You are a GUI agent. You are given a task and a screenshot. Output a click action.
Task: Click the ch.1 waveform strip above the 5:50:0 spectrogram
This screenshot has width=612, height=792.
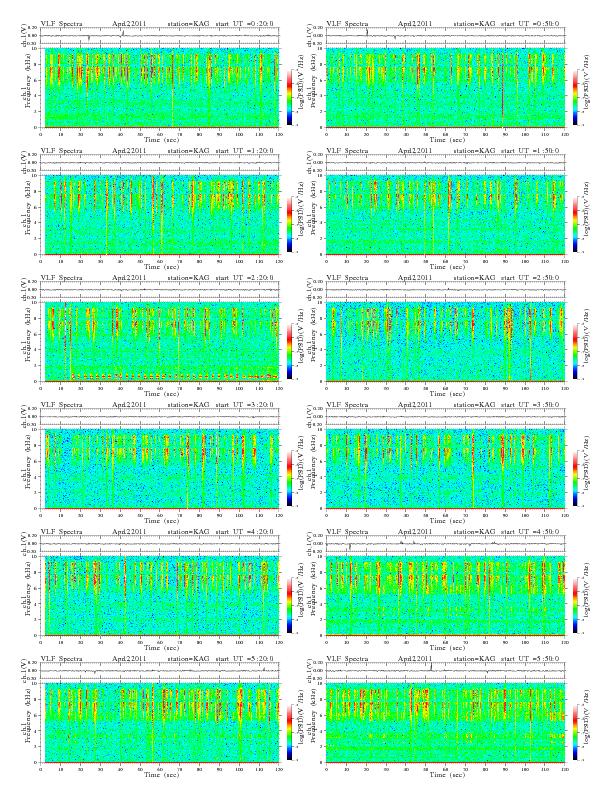click(445, 671)
